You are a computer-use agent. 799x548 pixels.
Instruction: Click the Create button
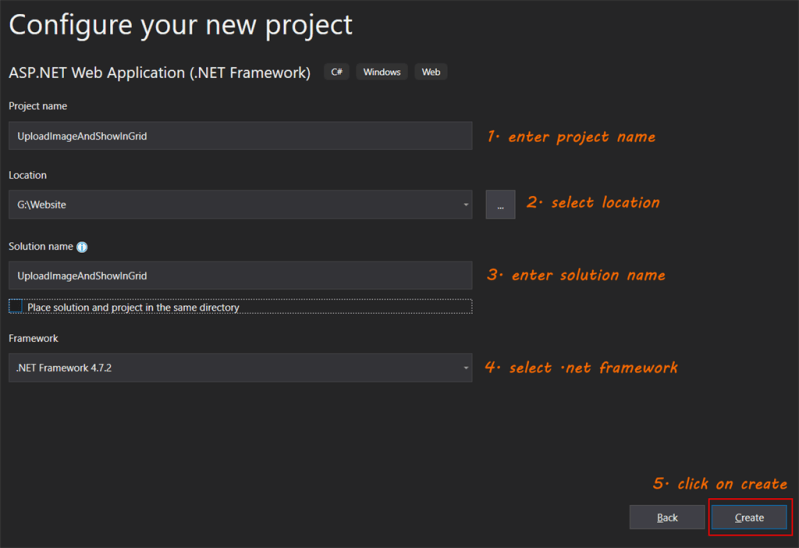click(749, 517)
